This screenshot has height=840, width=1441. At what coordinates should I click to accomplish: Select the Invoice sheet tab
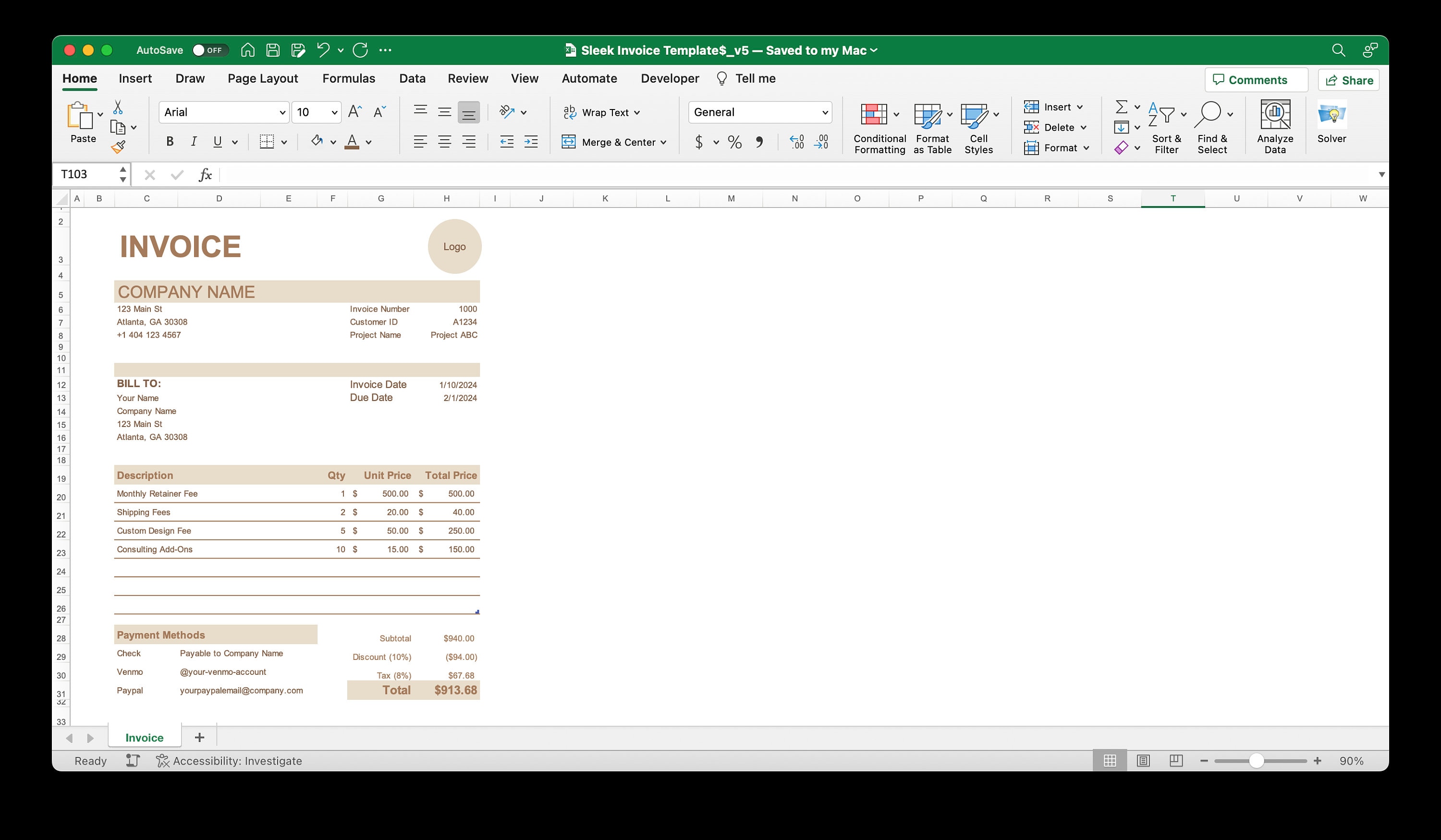(145, 738)
